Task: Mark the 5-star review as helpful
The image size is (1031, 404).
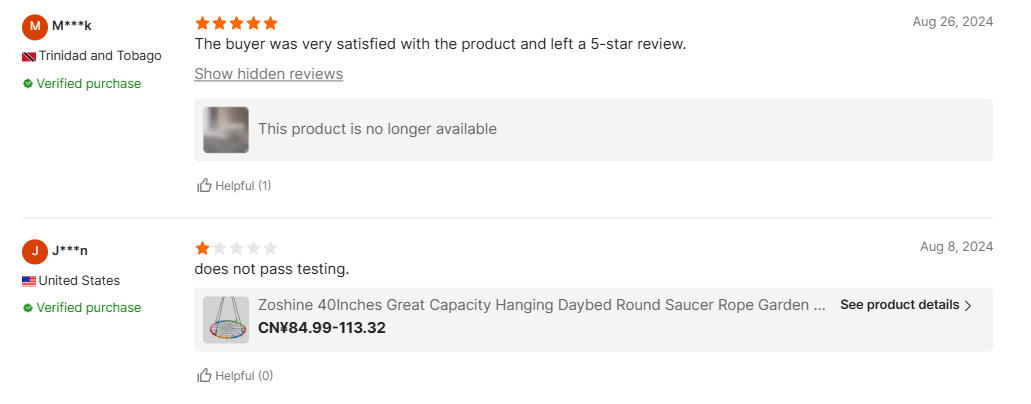Action: (x=234, y=185)
